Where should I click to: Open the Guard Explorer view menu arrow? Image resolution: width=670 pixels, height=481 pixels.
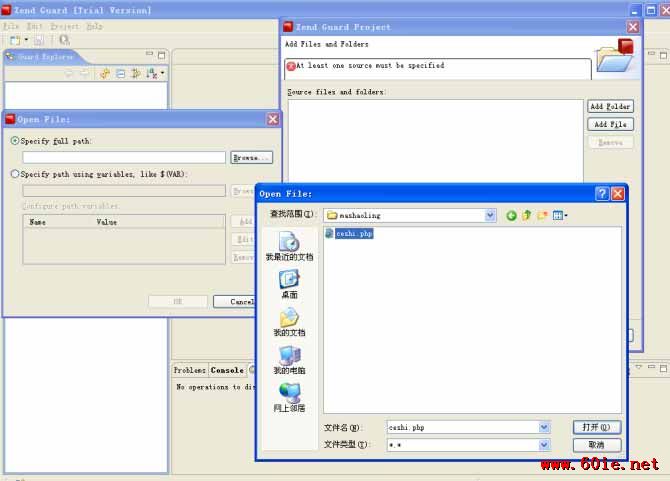pyautogui.click(x=162, y=73)
